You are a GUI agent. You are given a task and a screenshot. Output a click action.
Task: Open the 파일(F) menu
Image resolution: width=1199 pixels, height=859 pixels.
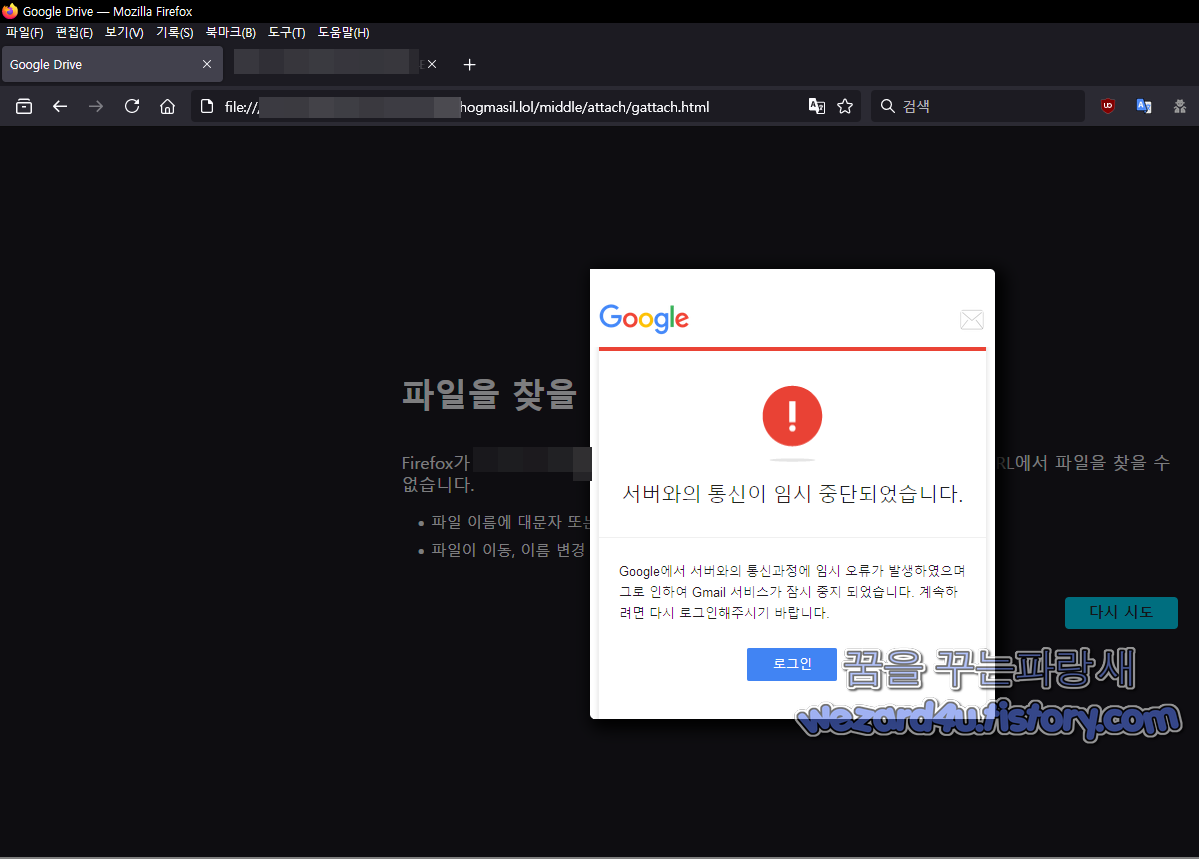(x=24, y=32)
